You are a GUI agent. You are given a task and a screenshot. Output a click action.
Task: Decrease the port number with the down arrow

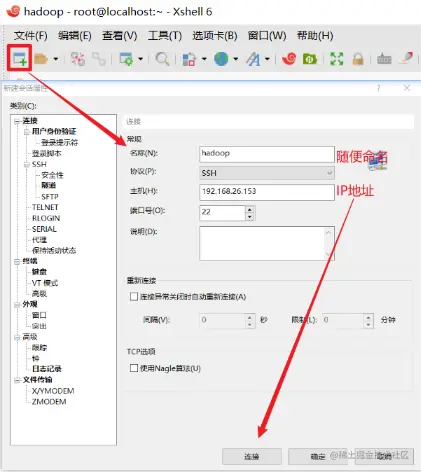click(x=250, y=217)
